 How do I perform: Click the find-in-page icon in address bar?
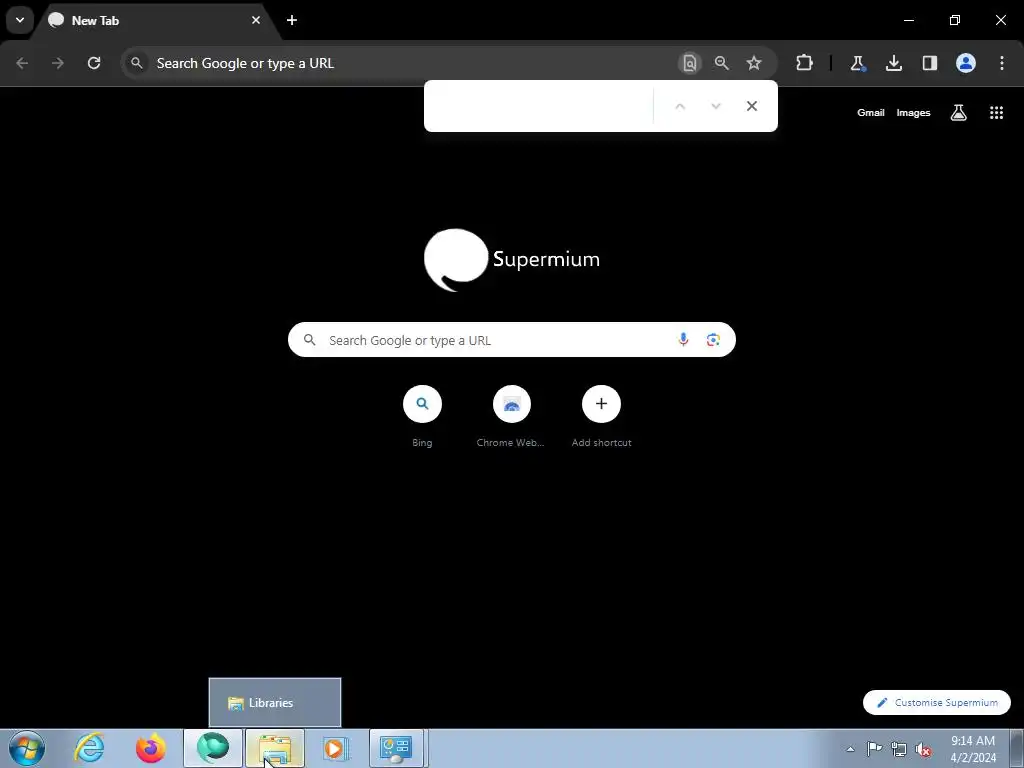(x=690, y=63)
